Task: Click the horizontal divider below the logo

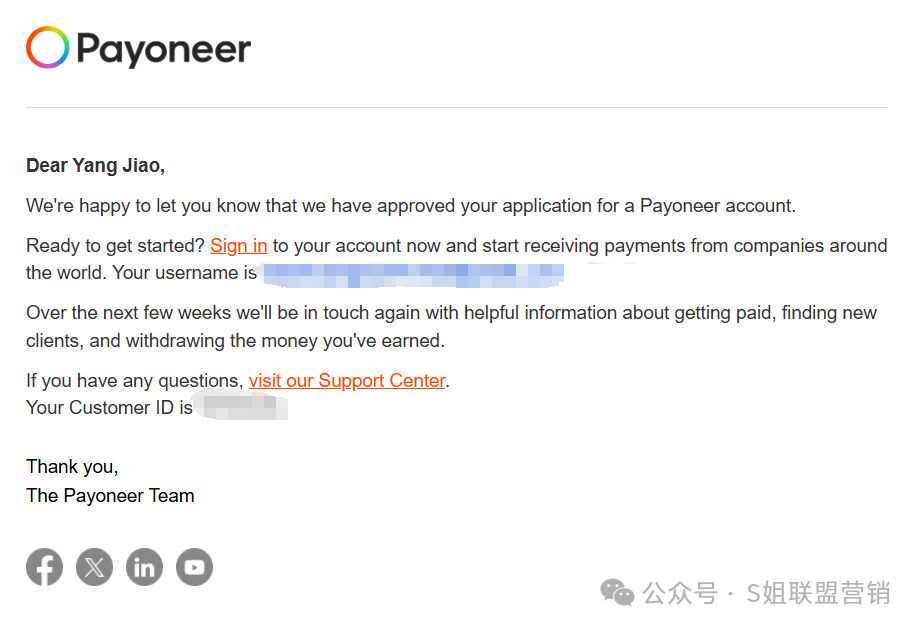Action: pos(456,107)
